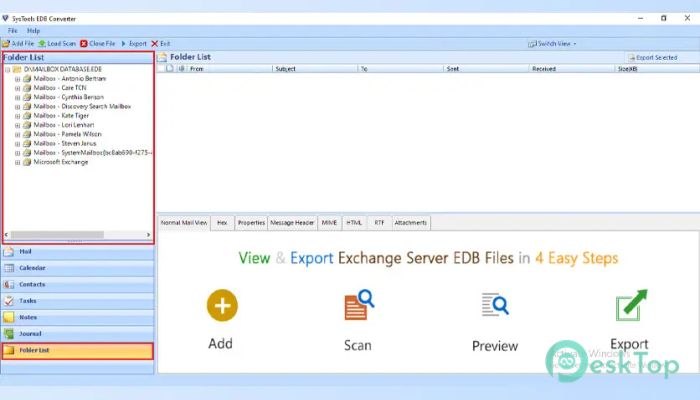Screen dimensions: 700x400
Task: Click the Switch View icon
Action: pyautogui.click(x=532, y=44)
